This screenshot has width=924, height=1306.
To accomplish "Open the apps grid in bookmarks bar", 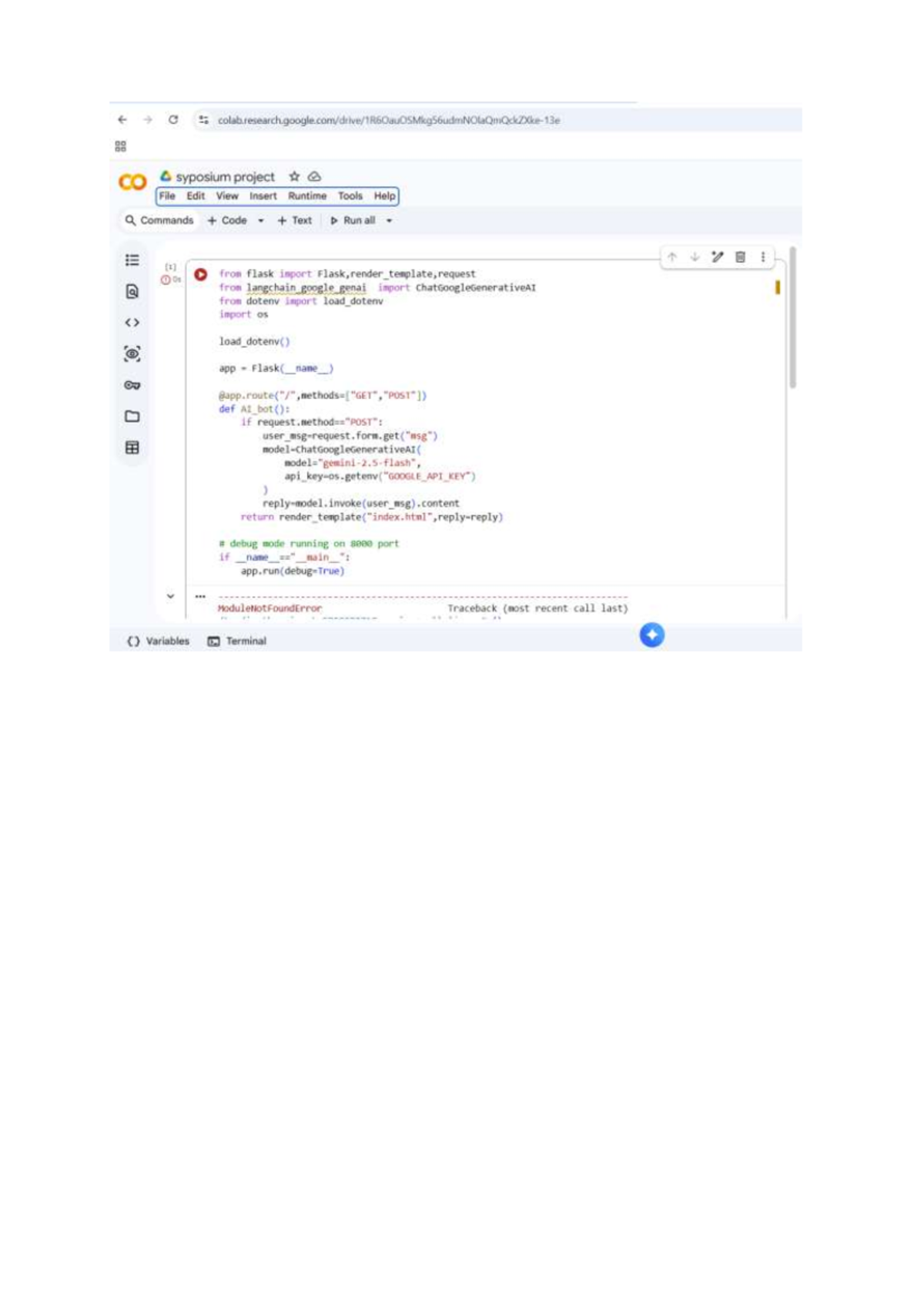I will pos(121,146).
